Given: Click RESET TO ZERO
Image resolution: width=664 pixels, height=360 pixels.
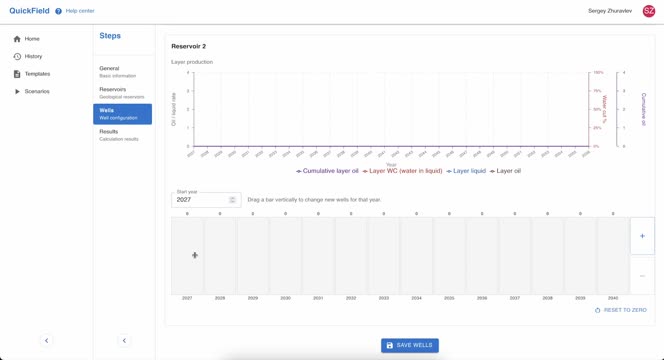Looking at the screenshot, I should [x=621, y=310].
